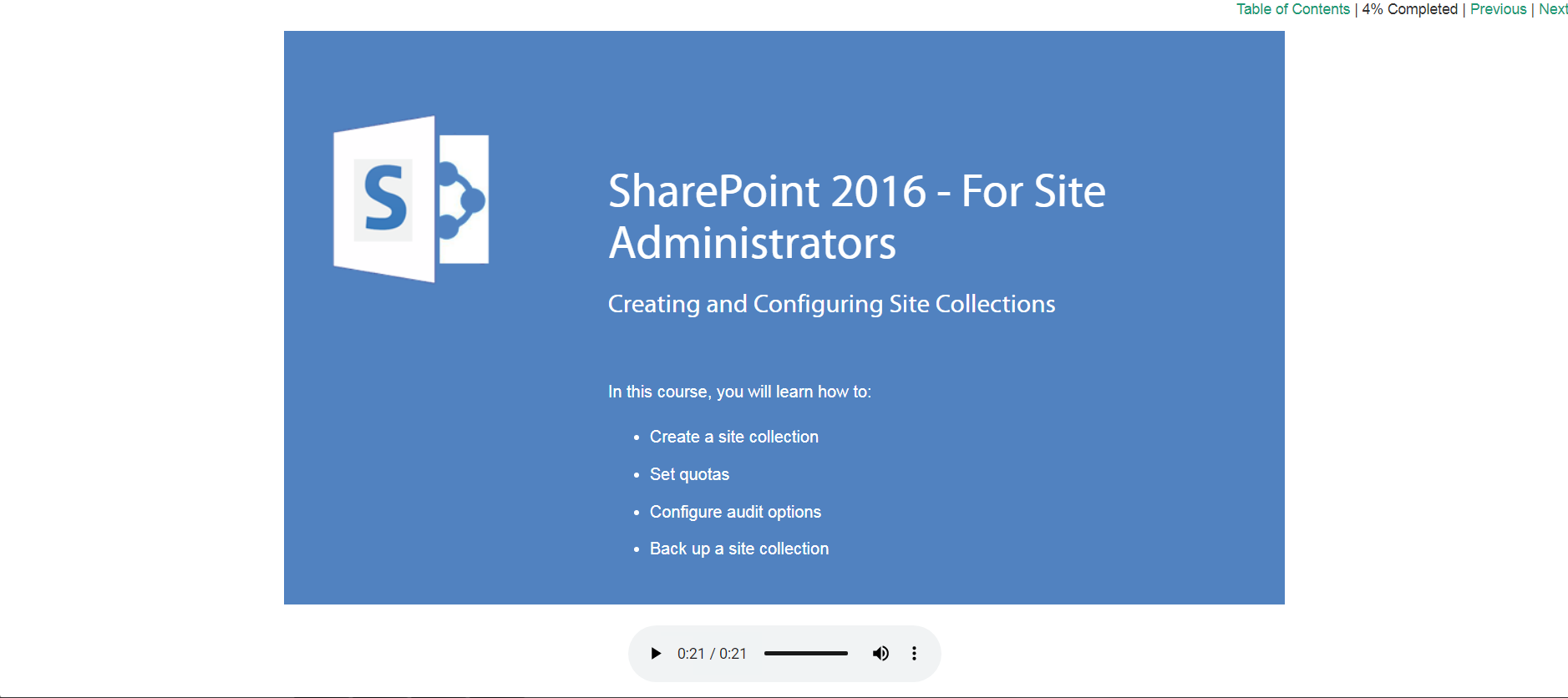Viewport: 1568px width, 698px height.
Task: Click the 'In this course, you will learn' text
Action: [739, 392]
